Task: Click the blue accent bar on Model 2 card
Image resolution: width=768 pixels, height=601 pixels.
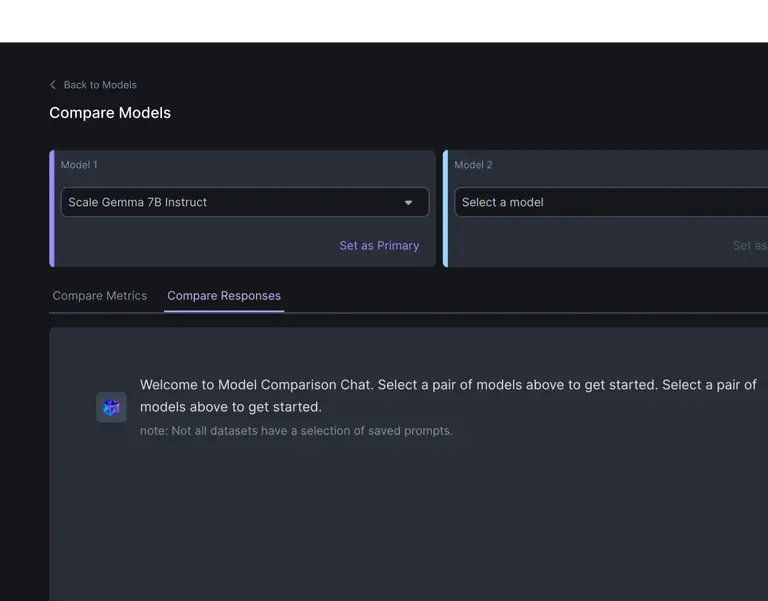Action: [x=445, y=209]
